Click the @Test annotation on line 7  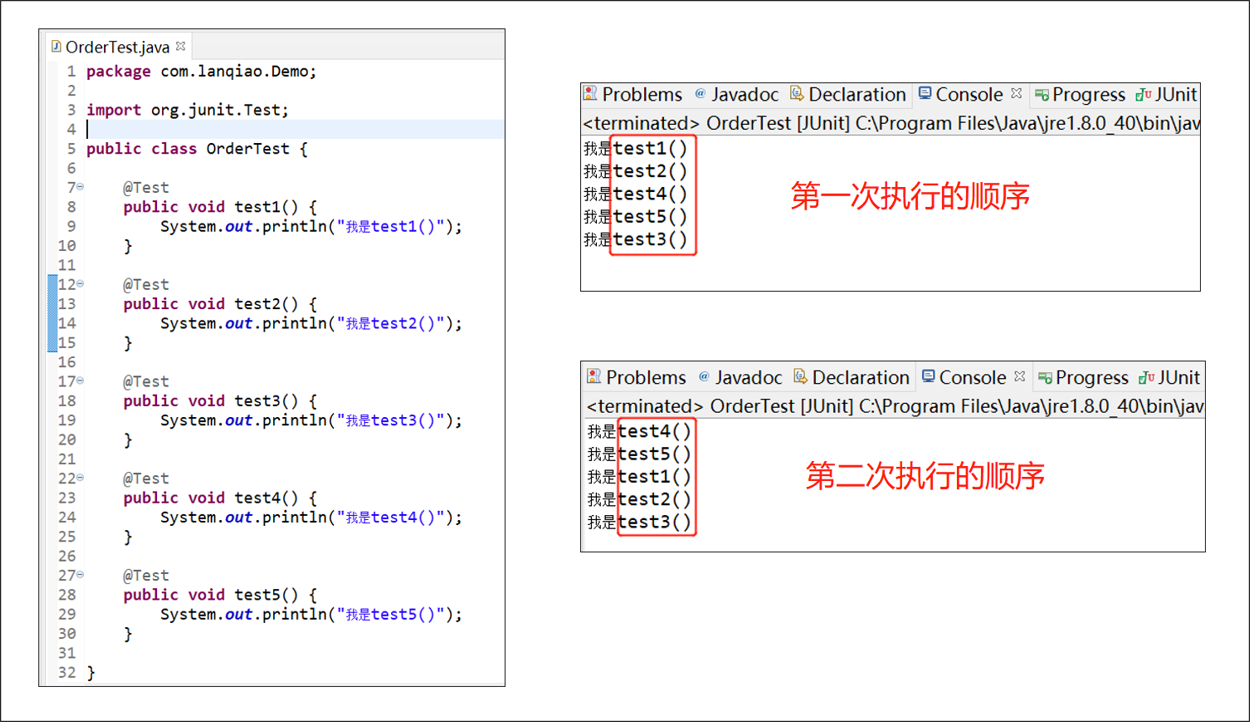click(146, 187)
